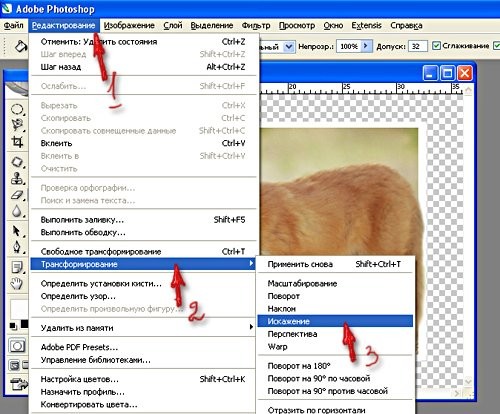This screenshot has width=500, height=414.
Task: Click the Непрозр. opacity value field
Action: [349, 46]
